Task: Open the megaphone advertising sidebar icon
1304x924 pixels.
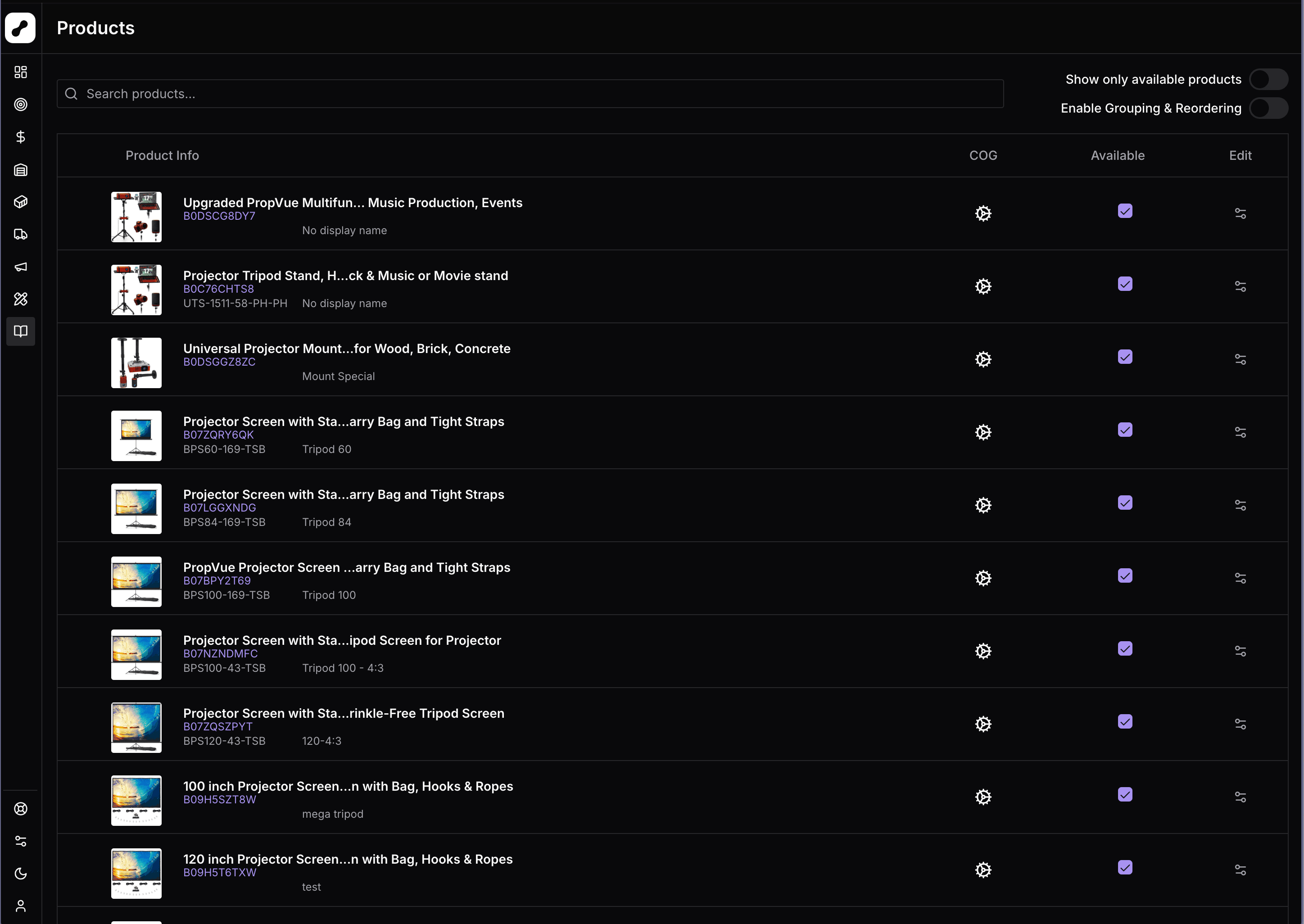Action: [x=20, y=266]
